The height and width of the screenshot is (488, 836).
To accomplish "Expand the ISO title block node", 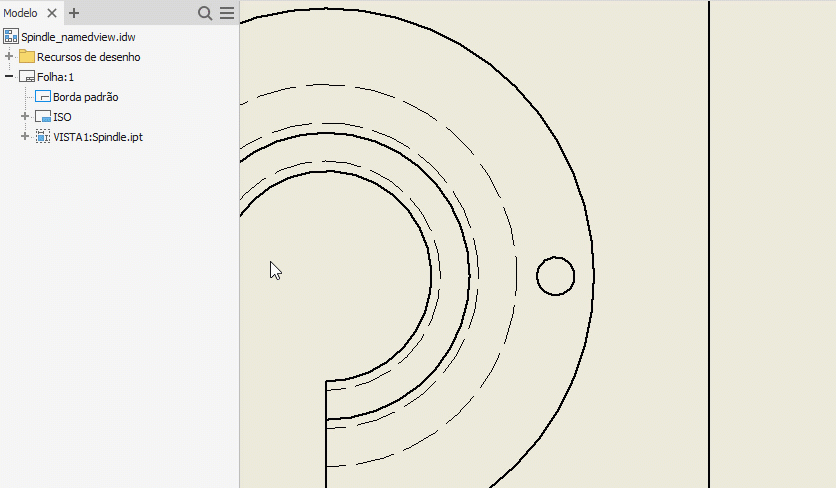I will [25, 116].
